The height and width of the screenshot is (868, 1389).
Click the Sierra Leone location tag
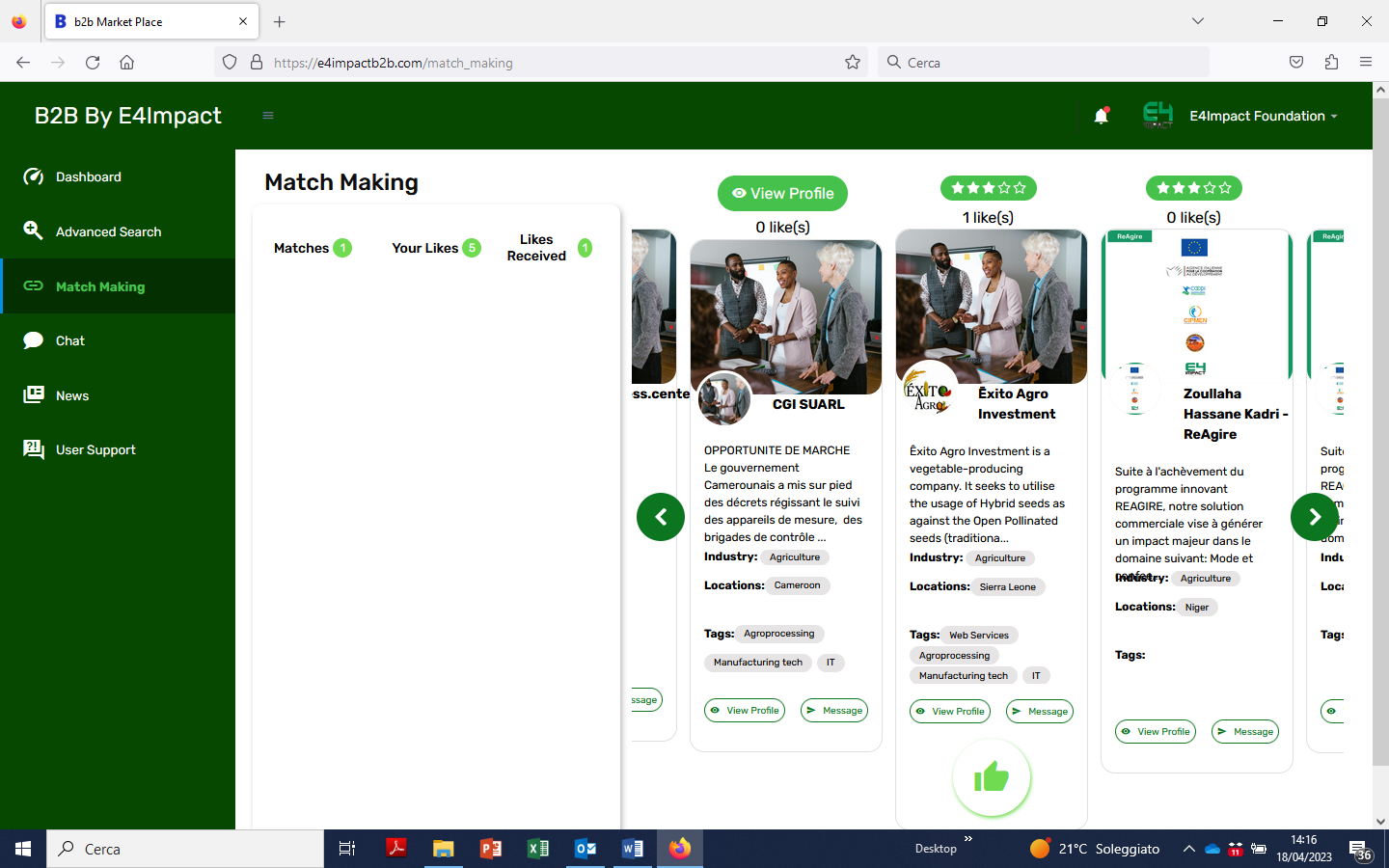point(1008,586)
